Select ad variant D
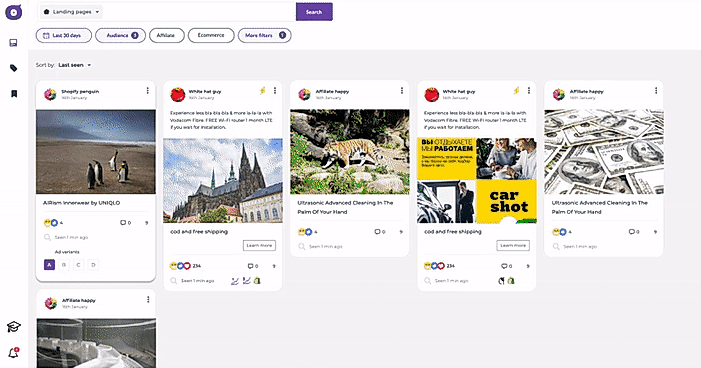The width and height of the screenshot is (701, 368). click(x=93, y=265)
